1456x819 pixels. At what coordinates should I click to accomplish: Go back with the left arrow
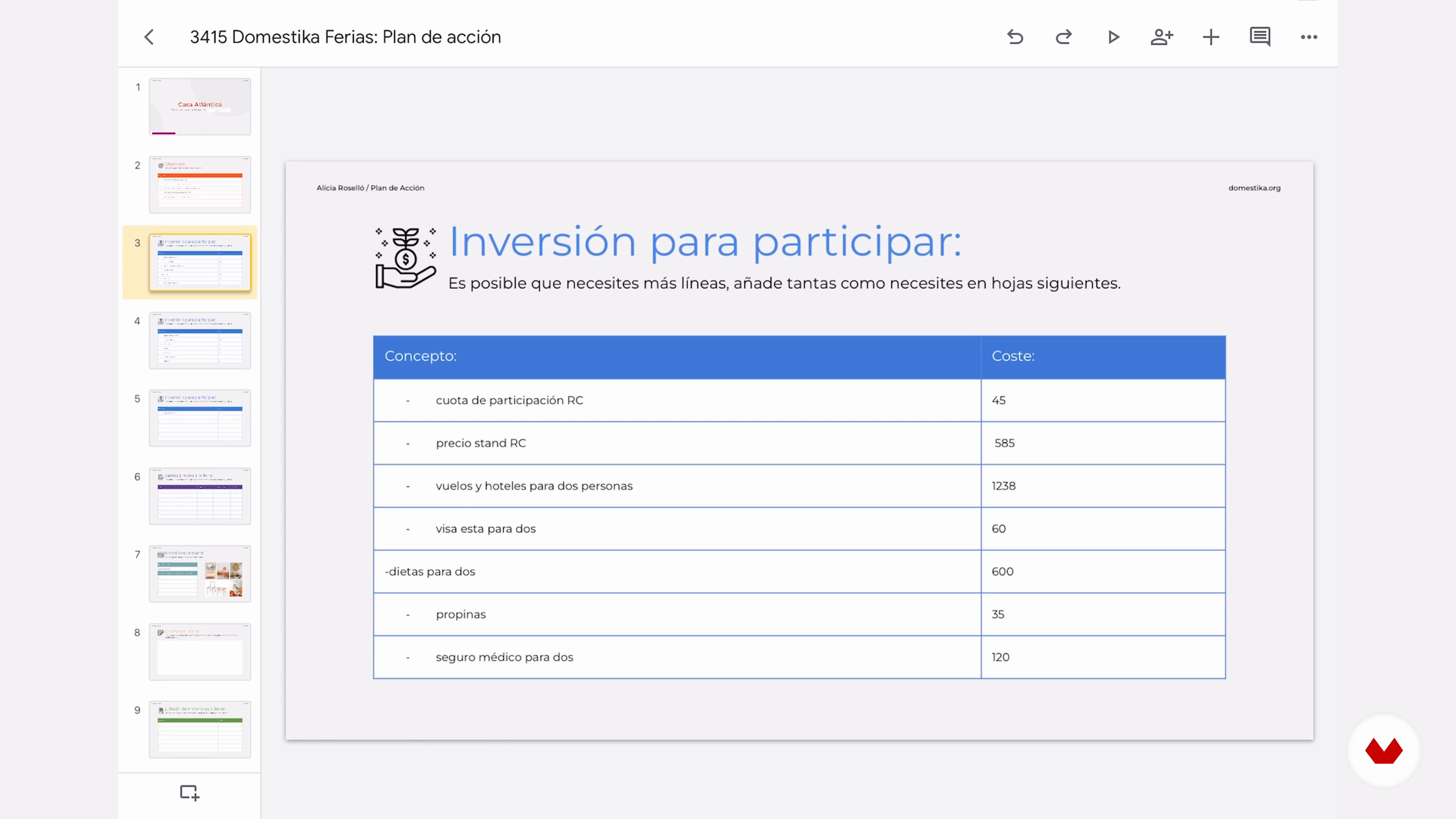click(149, 37)
